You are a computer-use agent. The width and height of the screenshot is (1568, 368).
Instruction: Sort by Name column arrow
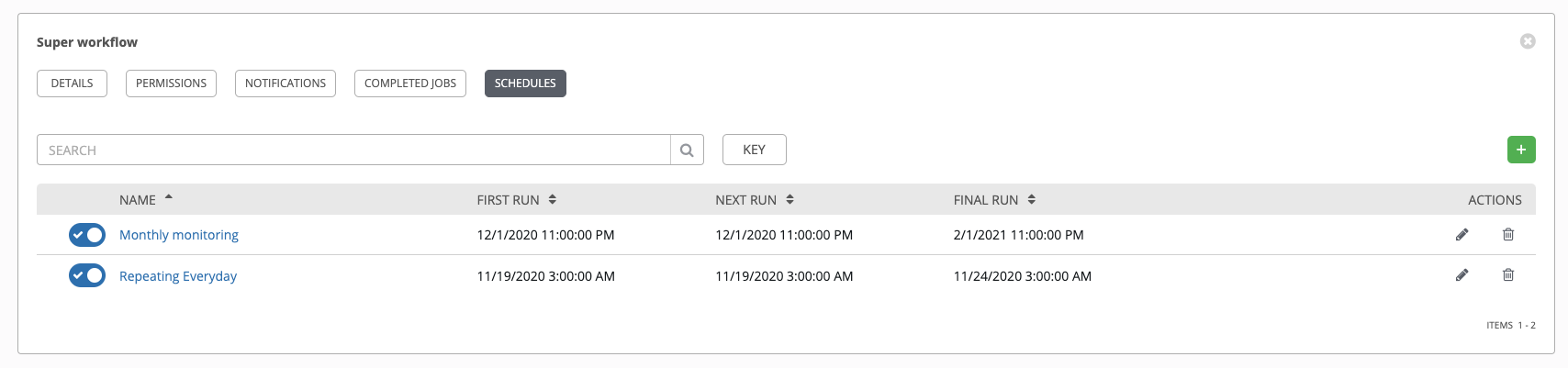click(x=169, y=198)
